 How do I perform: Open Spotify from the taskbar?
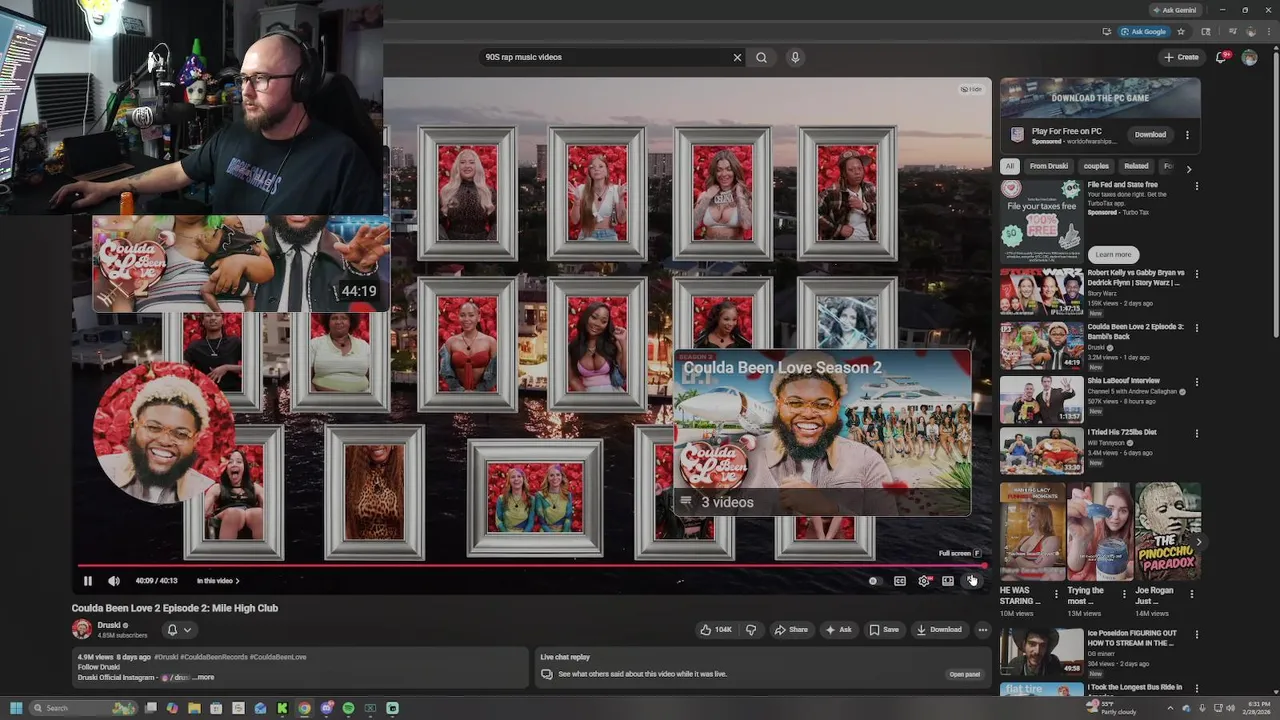point(348,708)
